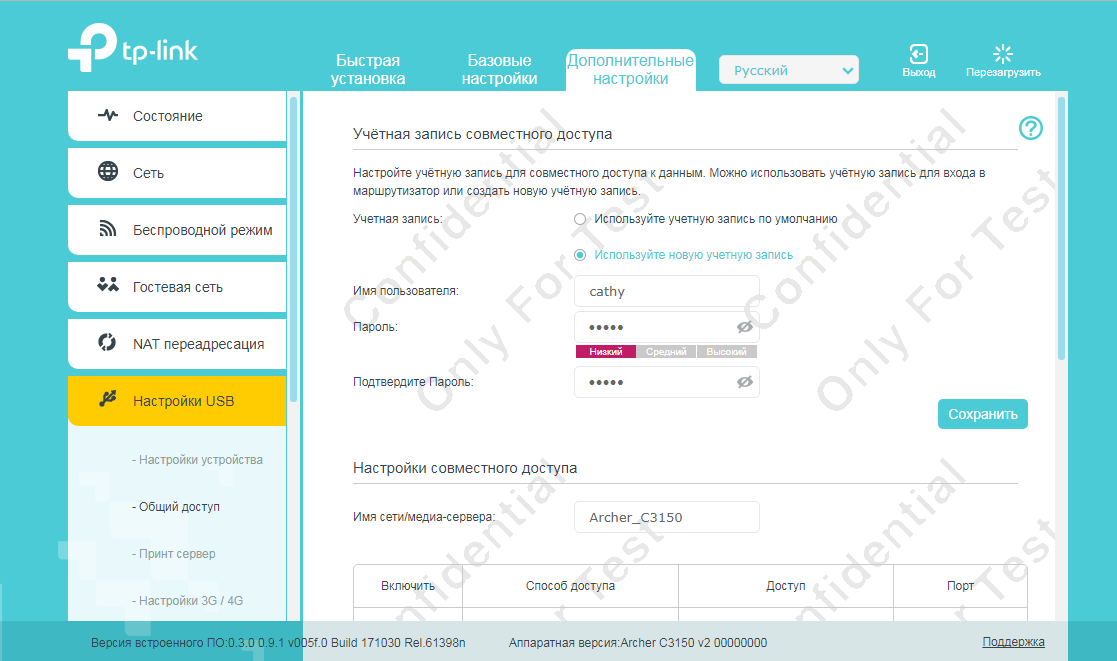This screenshot has height=661, width=1117.
Task: Open help via question mark icon
Action: click(x=1030, y=128)
